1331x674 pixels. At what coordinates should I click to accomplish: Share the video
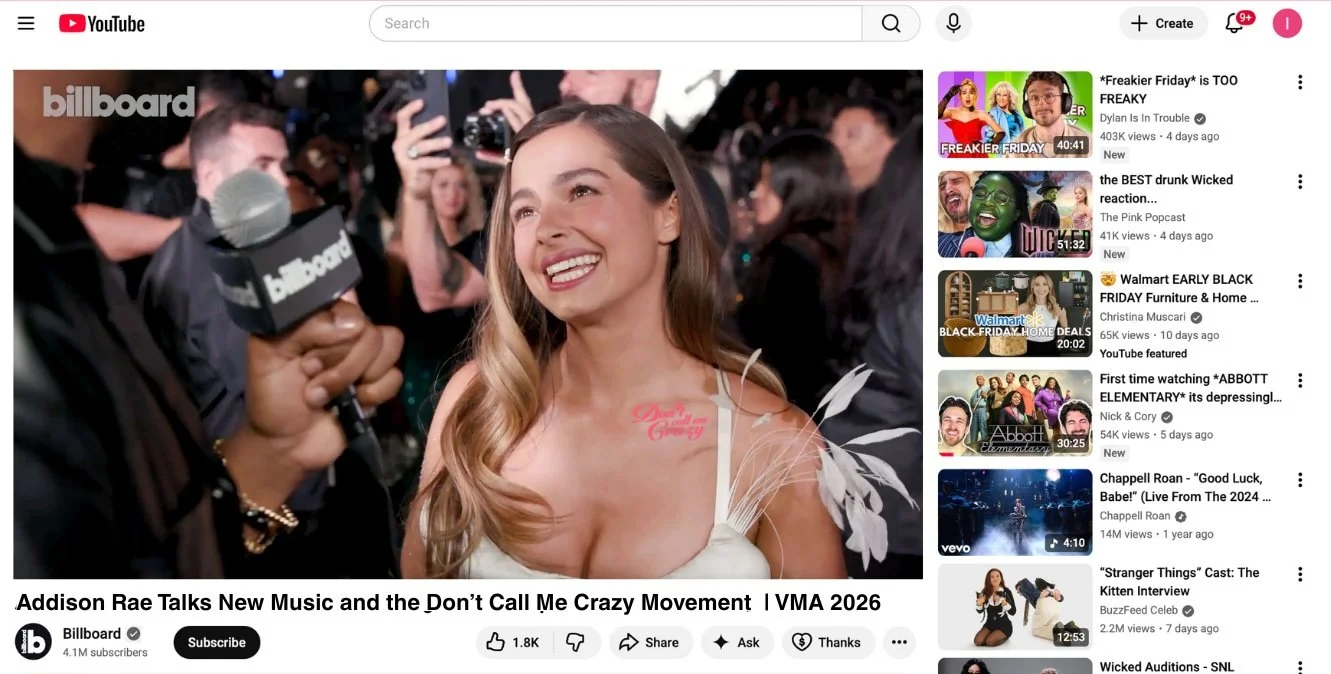click(649, 643)
